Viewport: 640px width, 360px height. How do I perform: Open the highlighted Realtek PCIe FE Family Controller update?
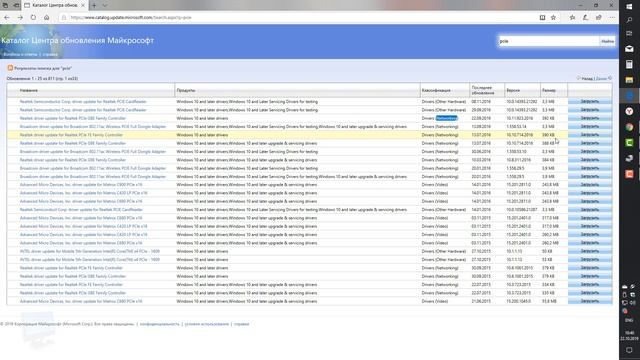(x=71, y=135)
